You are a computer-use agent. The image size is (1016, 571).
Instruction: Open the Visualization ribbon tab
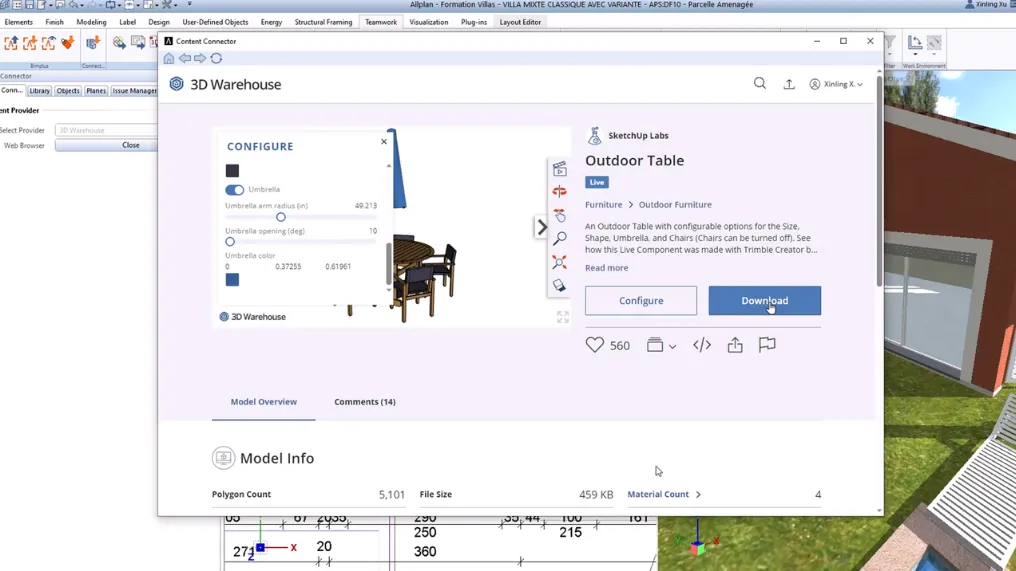tap(428, 22)
